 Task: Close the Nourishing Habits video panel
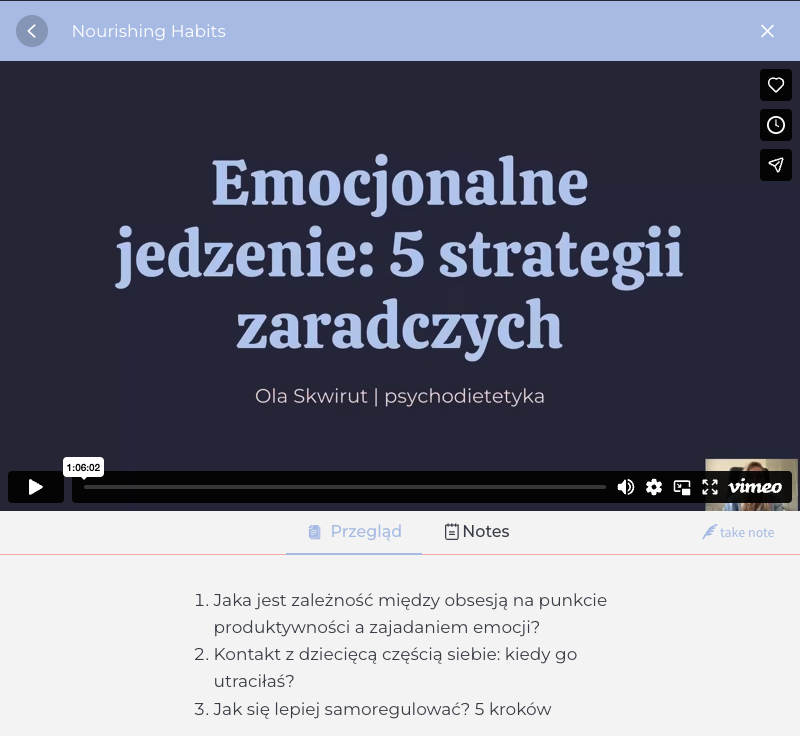coord(767,31)
